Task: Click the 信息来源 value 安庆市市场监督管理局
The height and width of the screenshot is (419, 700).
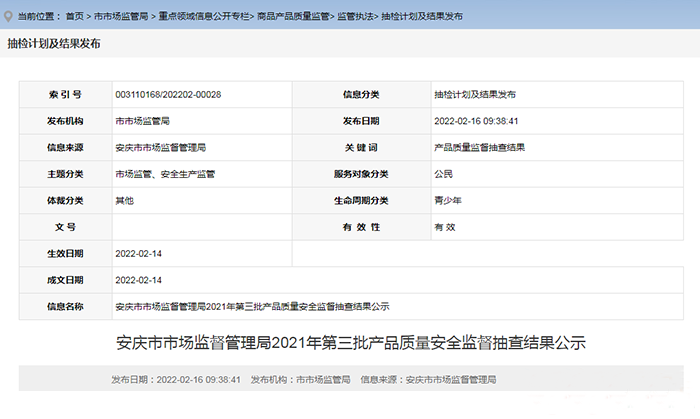Action: (161, 148)
